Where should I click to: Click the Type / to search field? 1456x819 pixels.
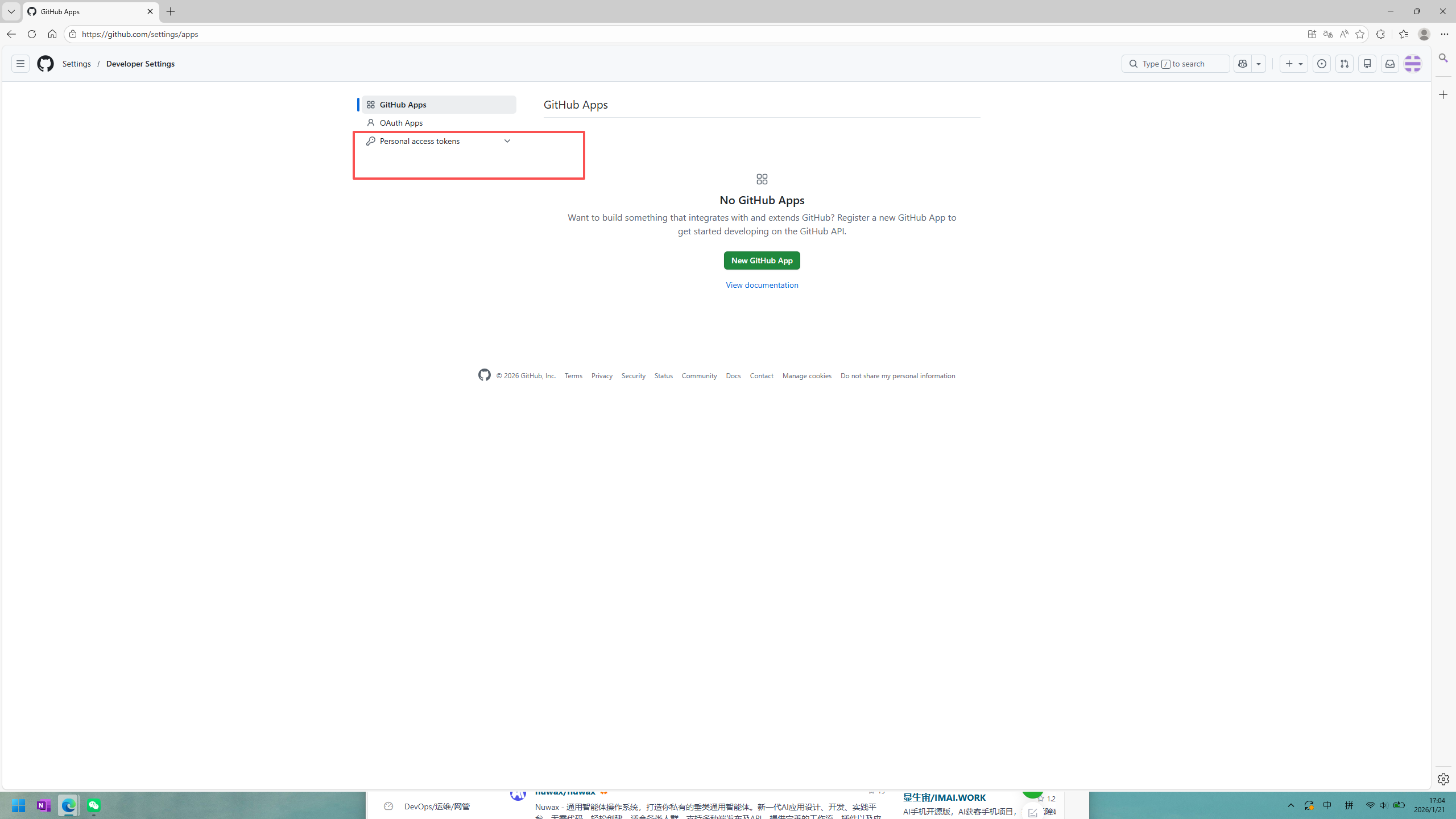[1175, 64]
